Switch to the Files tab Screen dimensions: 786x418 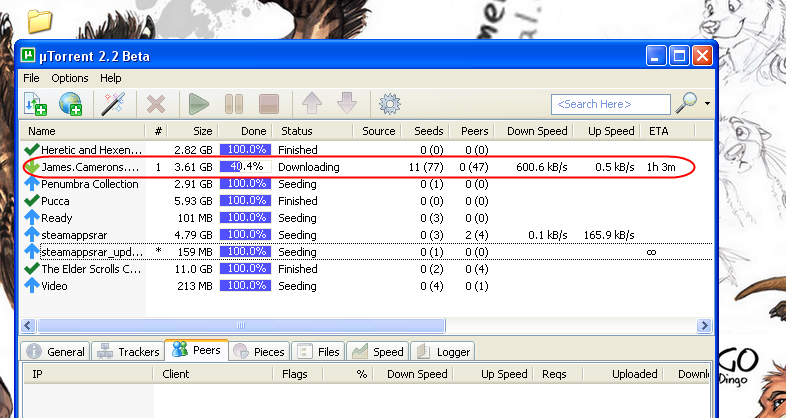coord(318,351)
